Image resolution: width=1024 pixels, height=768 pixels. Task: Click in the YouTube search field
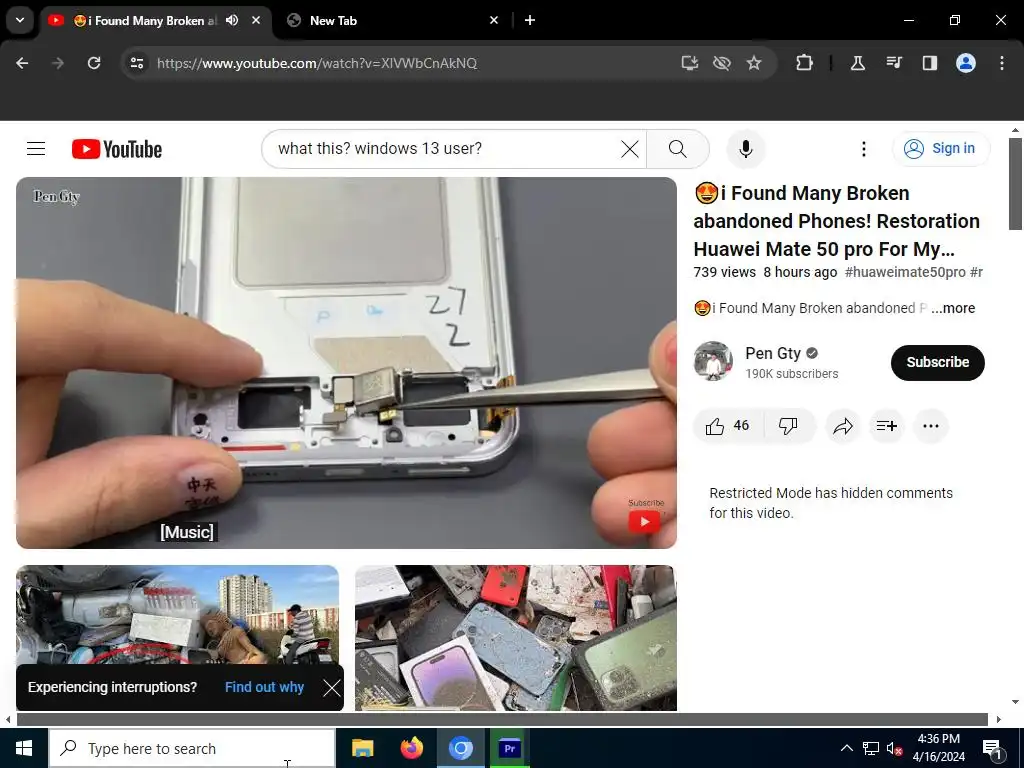tap(444, 149)
